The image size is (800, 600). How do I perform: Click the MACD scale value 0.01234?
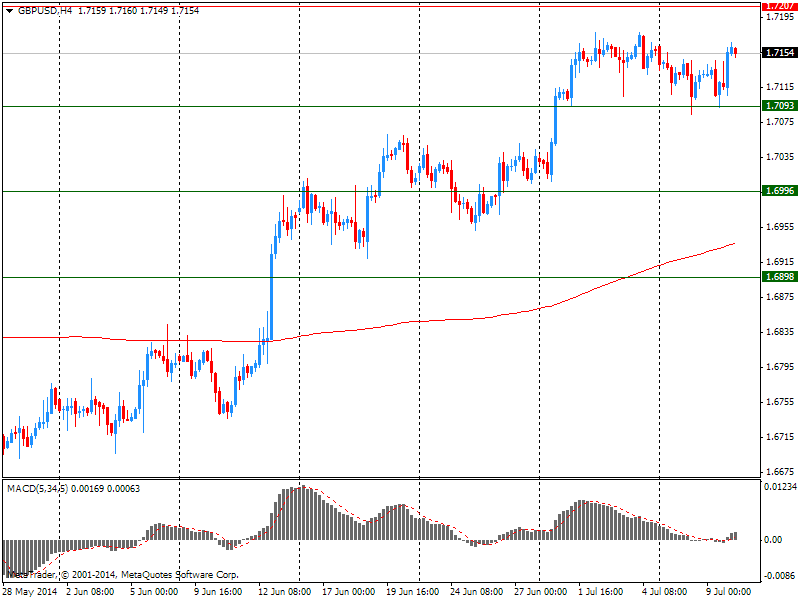coord(781,487)
